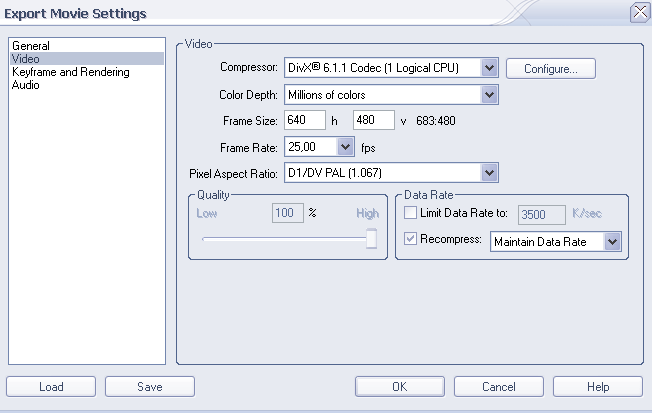The width and height of the screenshot is (652, 413).
Task: Click the Cancel button
Action: pos(499,387)
